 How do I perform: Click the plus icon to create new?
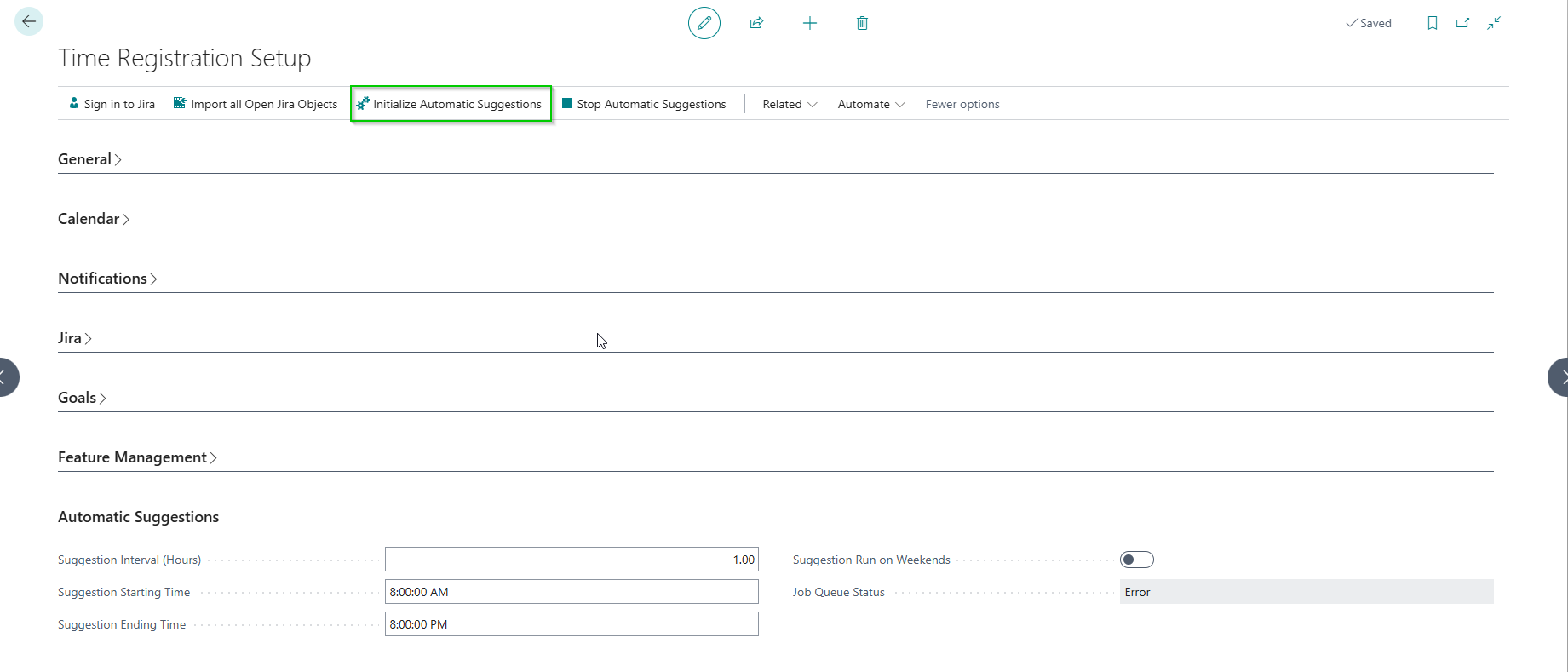(x=810, y=23)
